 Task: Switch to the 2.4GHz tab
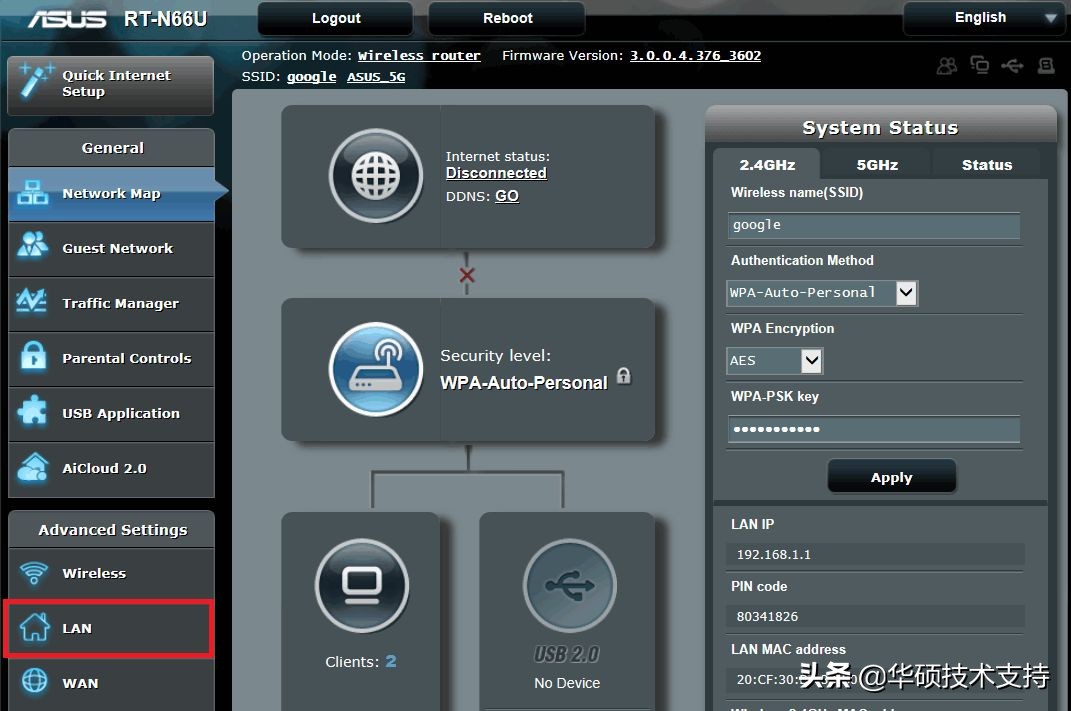(767, 165)
